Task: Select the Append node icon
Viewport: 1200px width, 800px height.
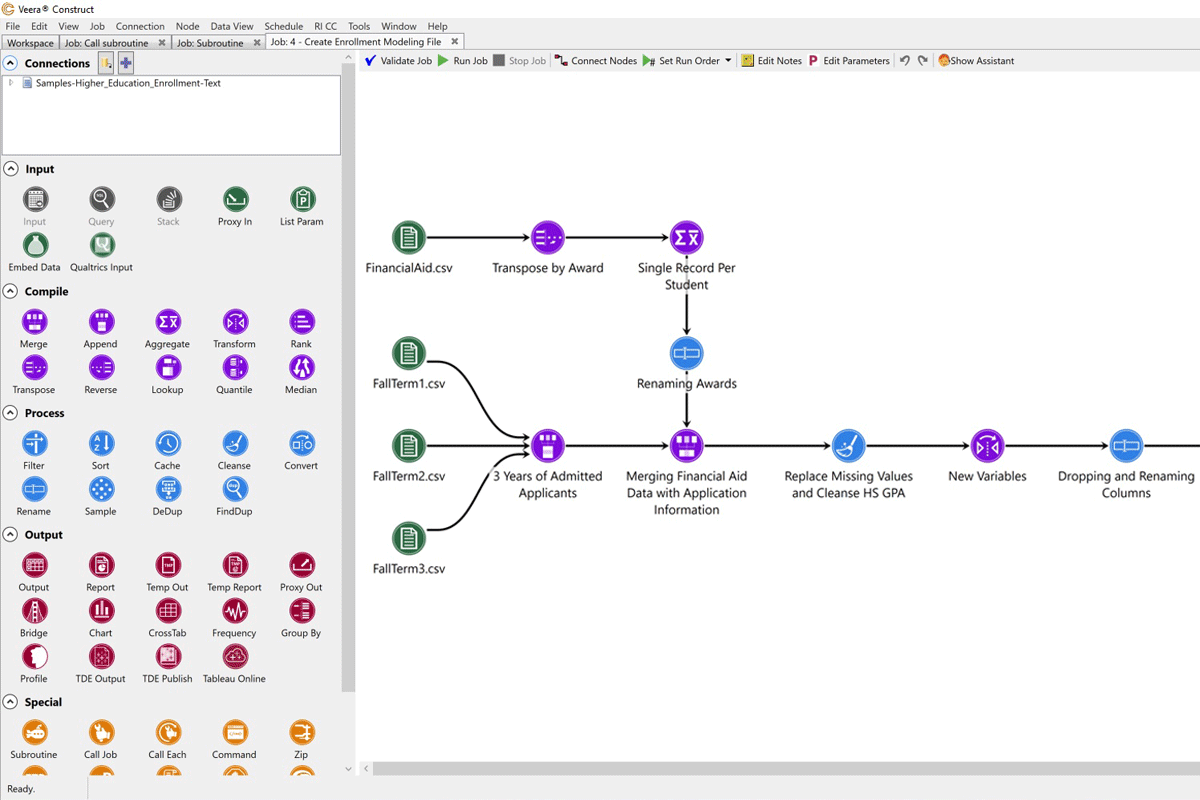Action: coord(101,322)
